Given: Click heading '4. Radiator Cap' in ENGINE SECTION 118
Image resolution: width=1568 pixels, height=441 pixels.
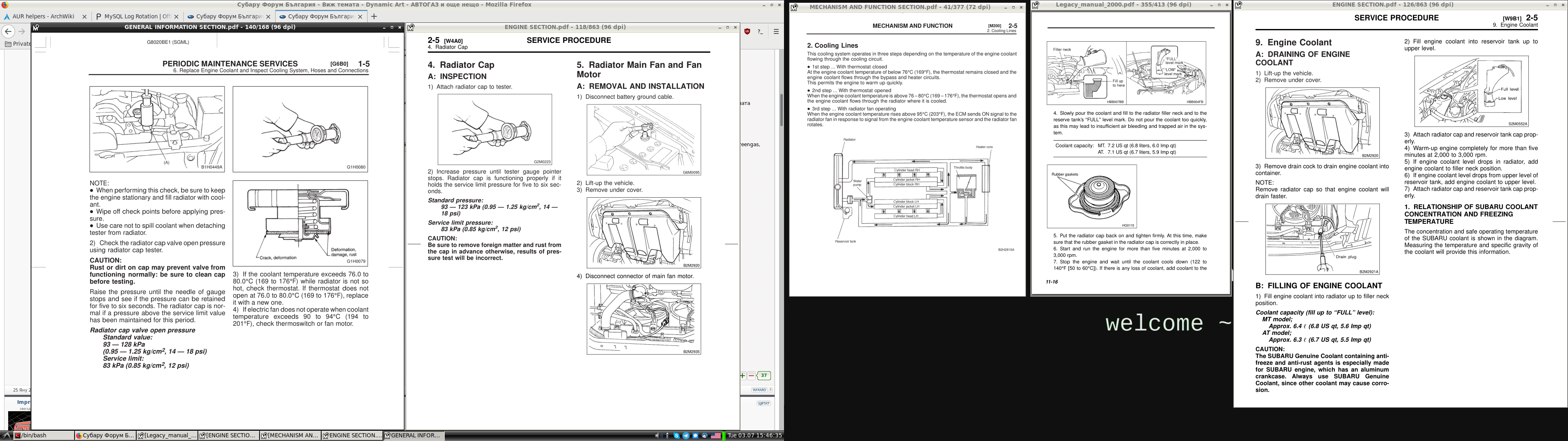Looking at the screenshot, I should [461, 65].
